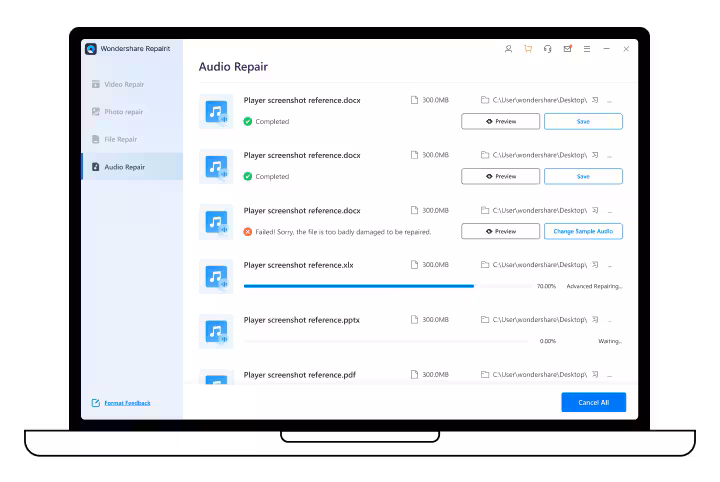Viewport: 720px width, 482px height.
Task: Open the more options dots in reference.xlx row
Action: pyautogui.click(x=610, y=266)
